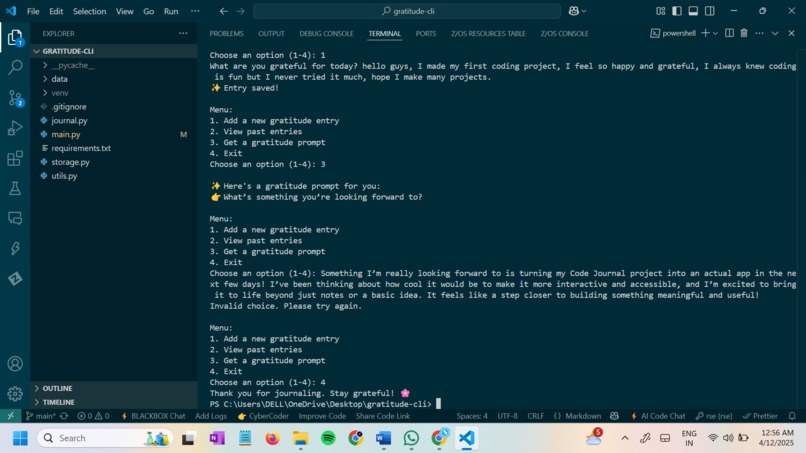Open the File menu

(33, 11)
